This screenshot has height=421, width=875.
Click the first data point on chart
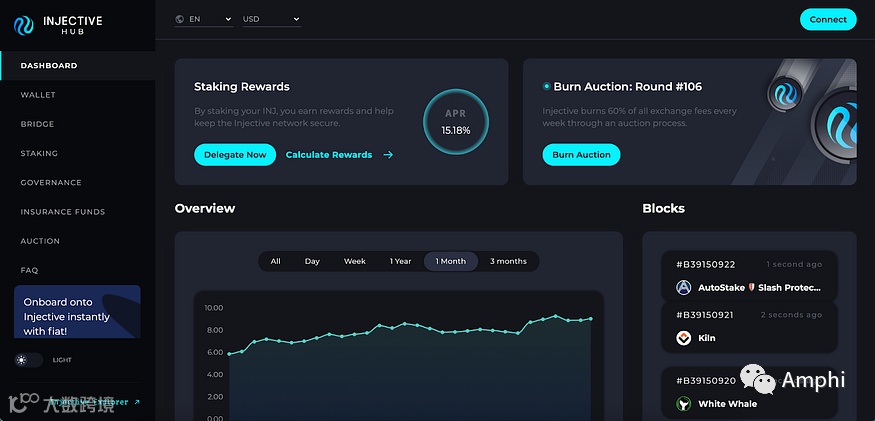[x=229, y=354]
